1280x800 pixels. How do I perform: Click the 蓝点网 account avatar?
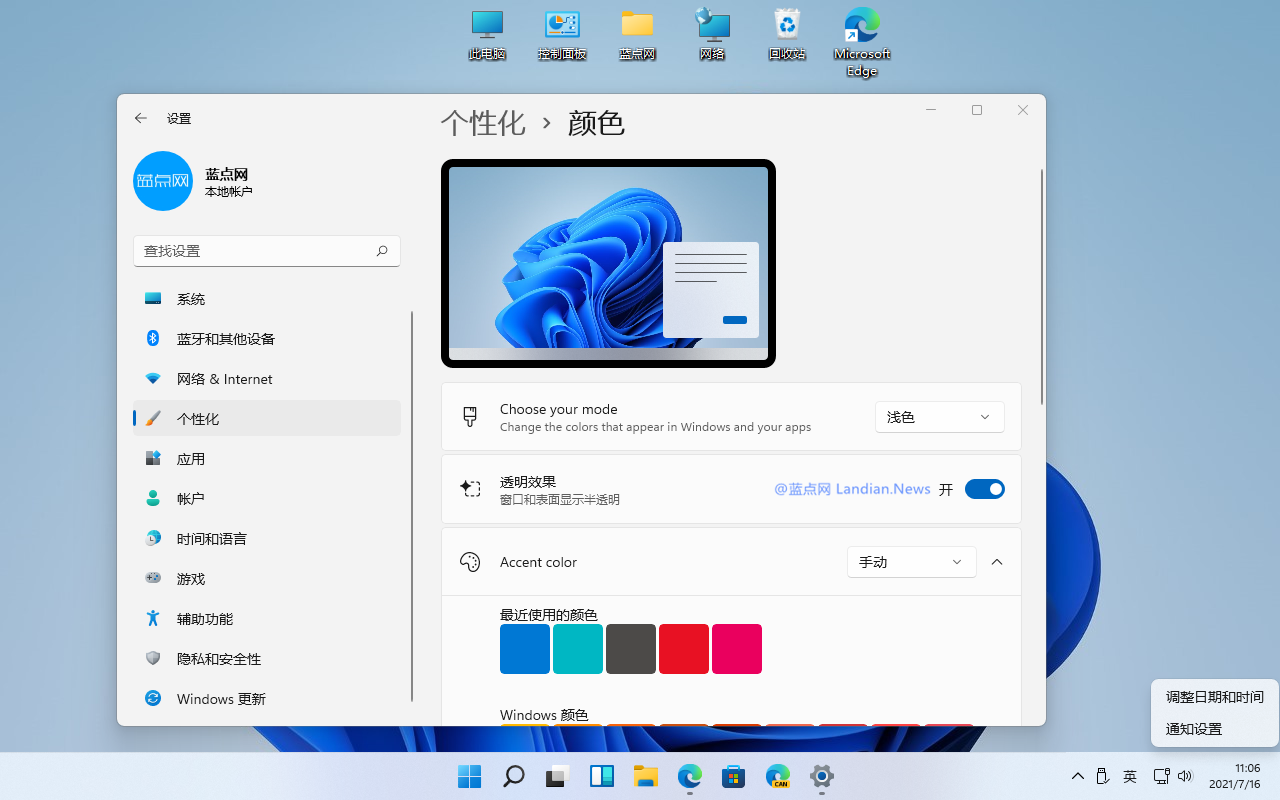tap(163, 181)
